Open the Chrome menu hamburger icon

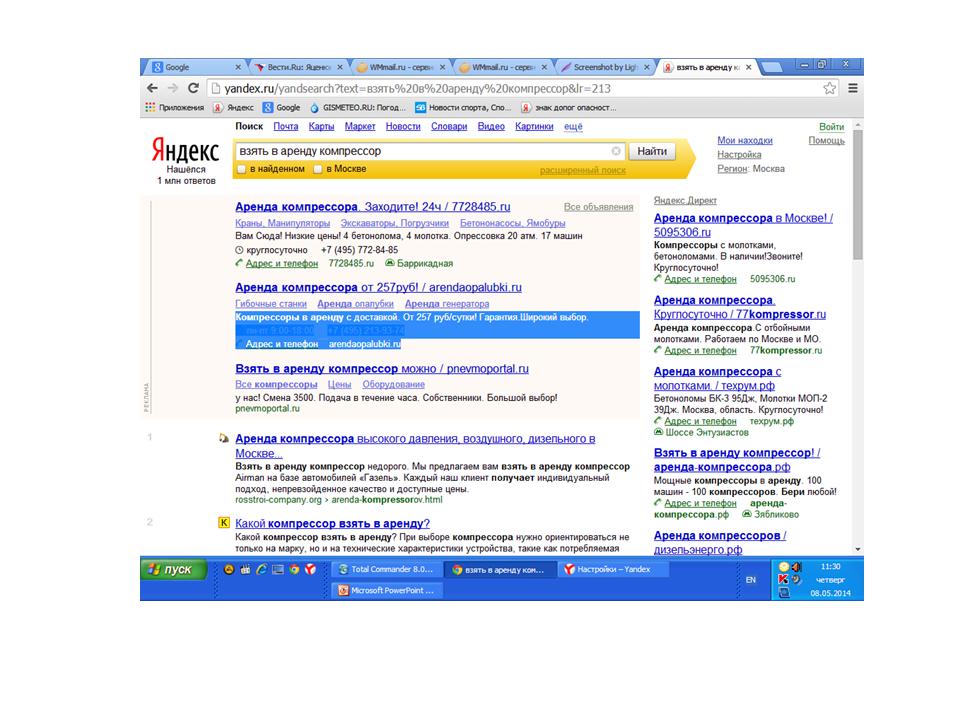pyautogui.click(x=852, y=88)
